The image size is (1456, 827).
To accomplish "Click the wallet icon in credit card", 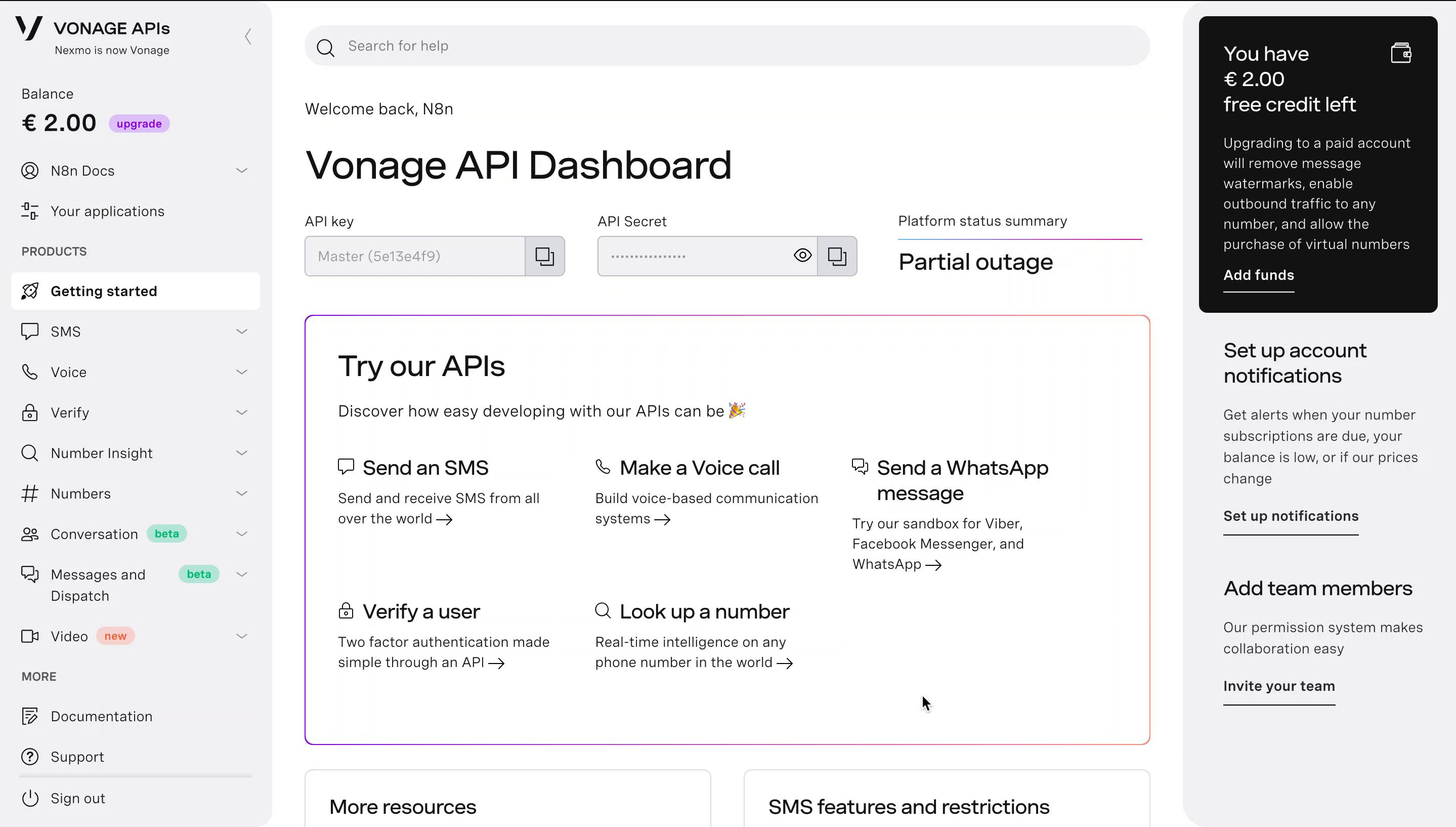I will pyautogui.click(x=1400, y=53).
